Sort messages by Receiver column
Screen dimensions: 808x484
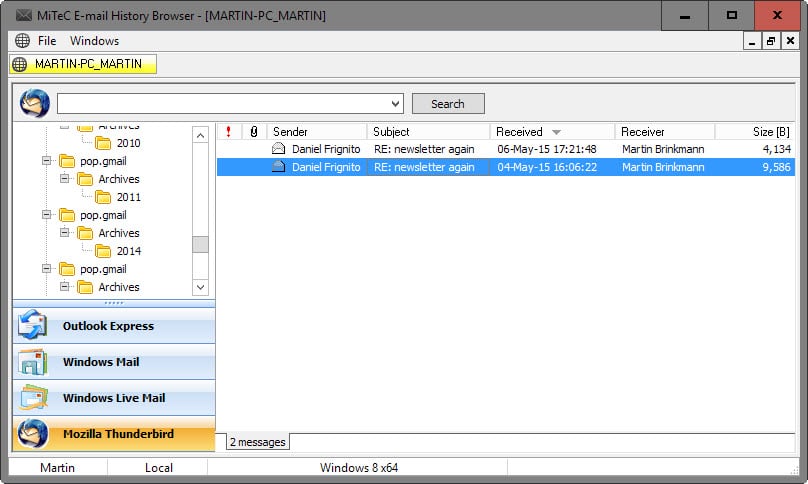pyautogui.click(x=665, y=131)
